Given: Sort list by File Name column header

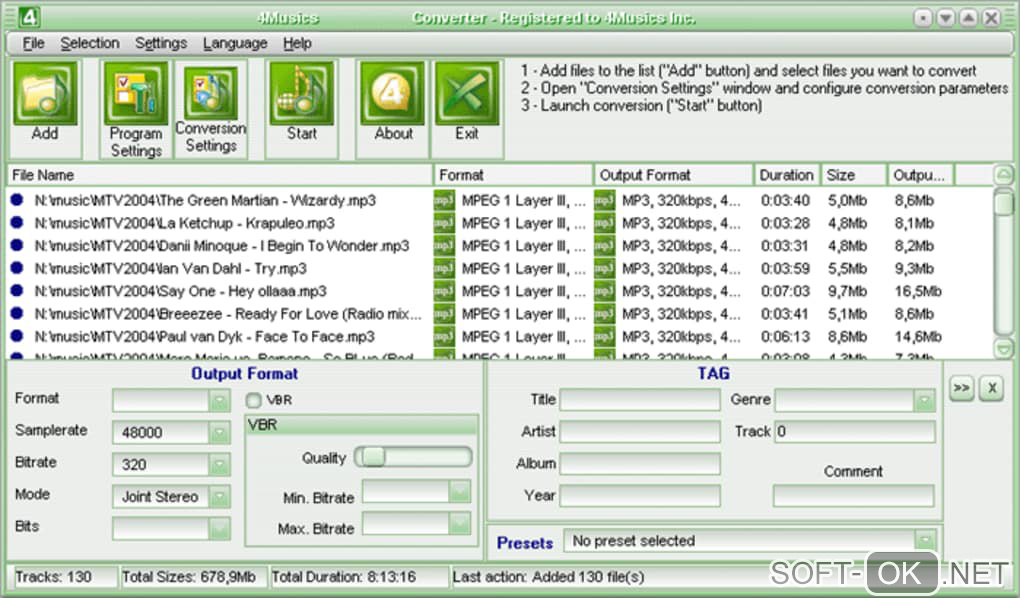Looking at the screenshot, I should pyautogui.click(x=220, y=175).
